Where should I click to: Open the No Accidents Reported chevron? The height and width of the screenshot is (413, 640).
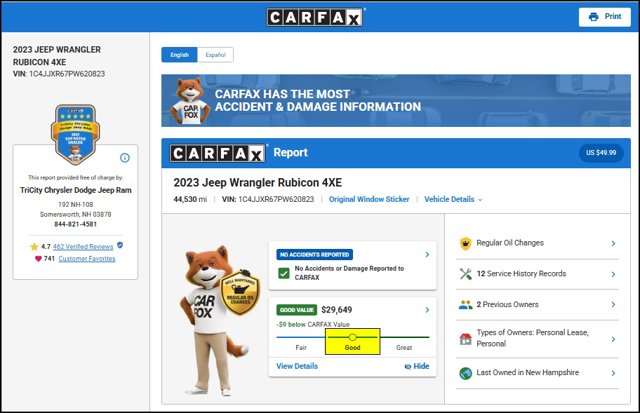[x=427, y=255]
